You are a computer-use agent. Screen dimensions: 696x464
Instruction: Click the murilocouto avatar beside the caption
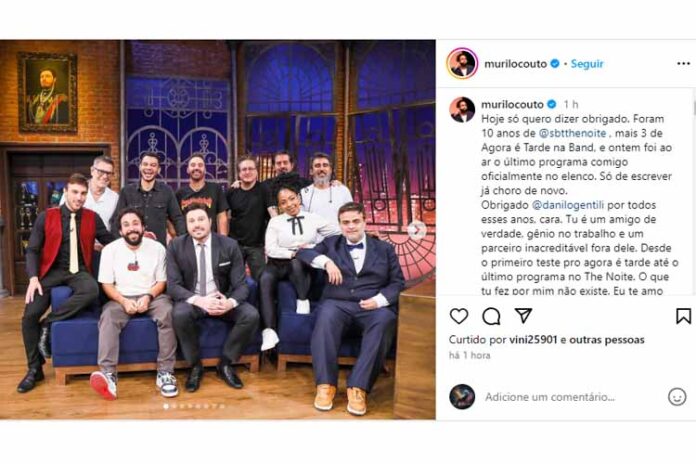(462, 109)
